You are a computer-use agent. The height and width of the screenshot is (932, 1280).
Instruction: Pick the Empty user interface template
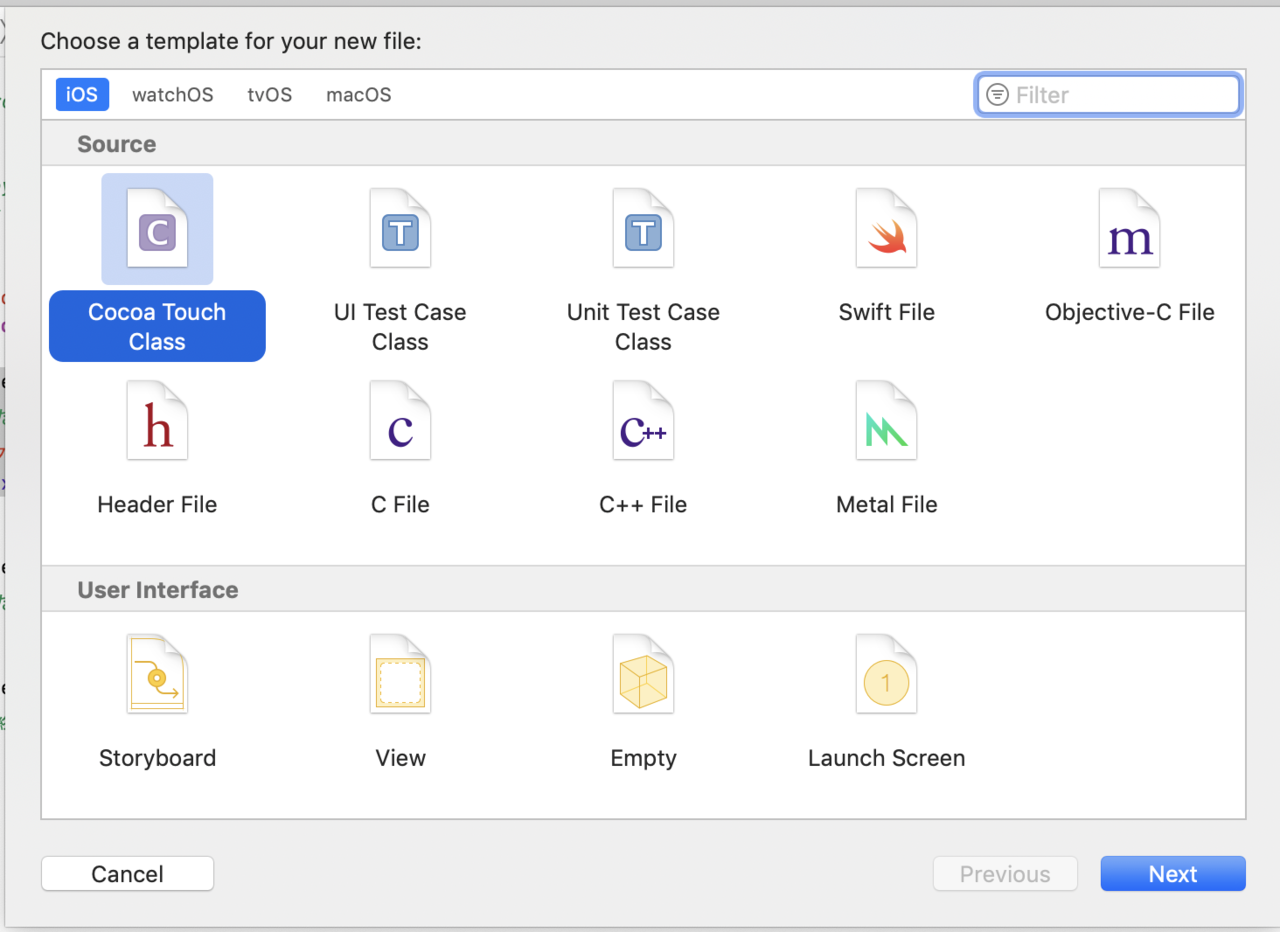(643, 675)
